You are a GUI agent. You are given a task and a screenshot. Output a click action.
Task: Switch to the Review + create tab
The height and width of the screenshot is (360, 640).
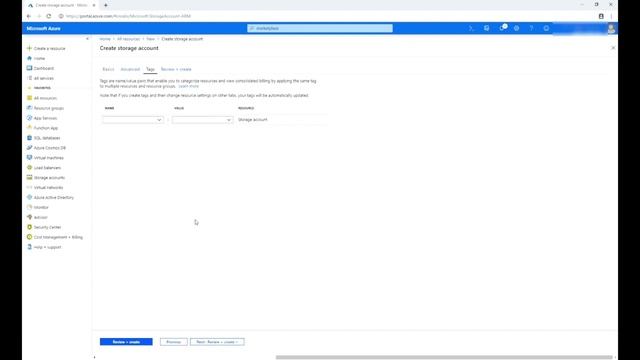(x=176, y=69)
